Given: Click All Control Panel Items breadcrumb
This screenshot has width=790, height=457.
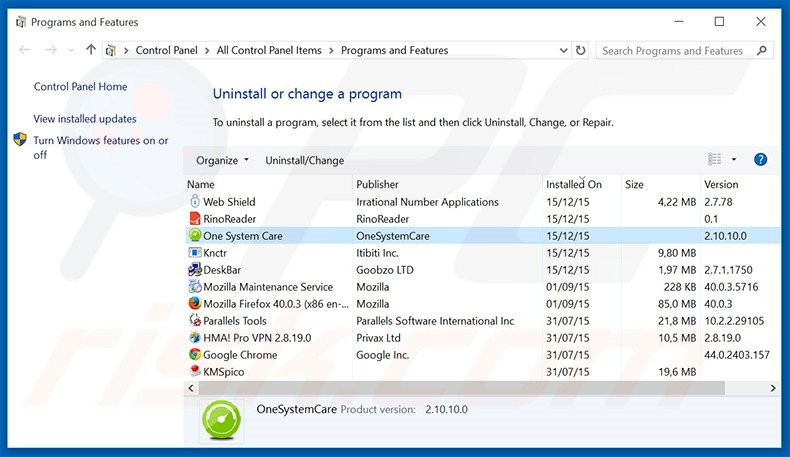Looking at the screenshot, I should (269, 50).
